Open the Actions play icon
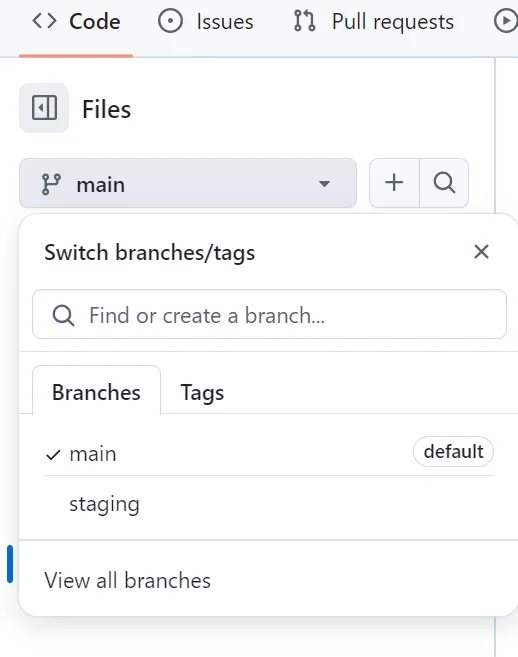The height and width of the screenshot is (657, 518). 506,21
